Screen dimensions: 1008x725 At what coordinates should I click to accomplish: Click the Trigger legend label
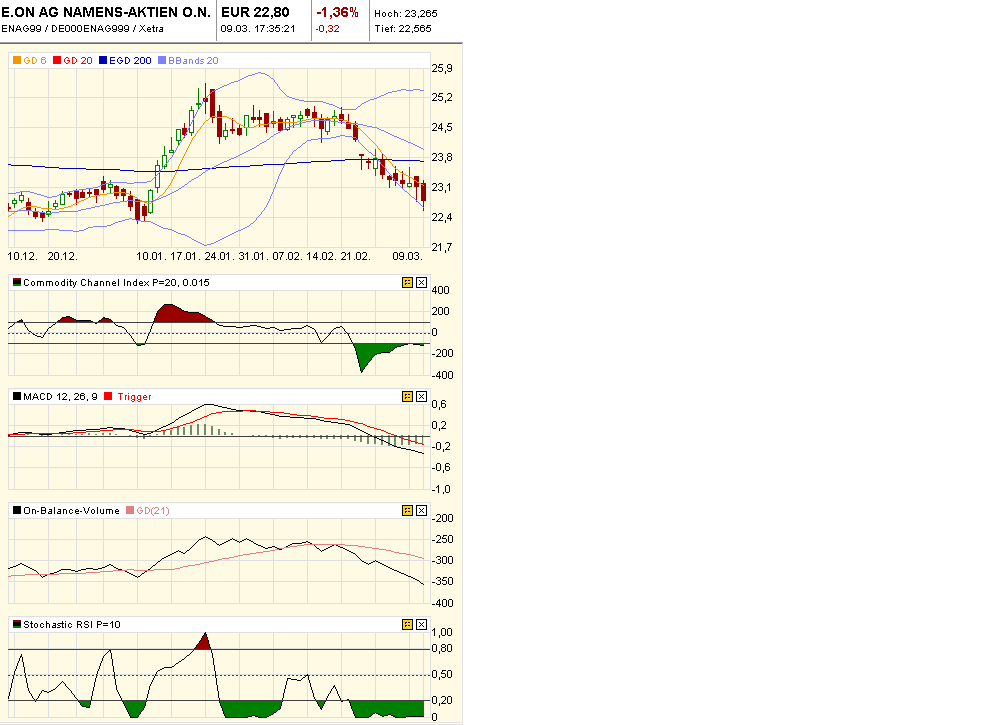coord(134,397)
